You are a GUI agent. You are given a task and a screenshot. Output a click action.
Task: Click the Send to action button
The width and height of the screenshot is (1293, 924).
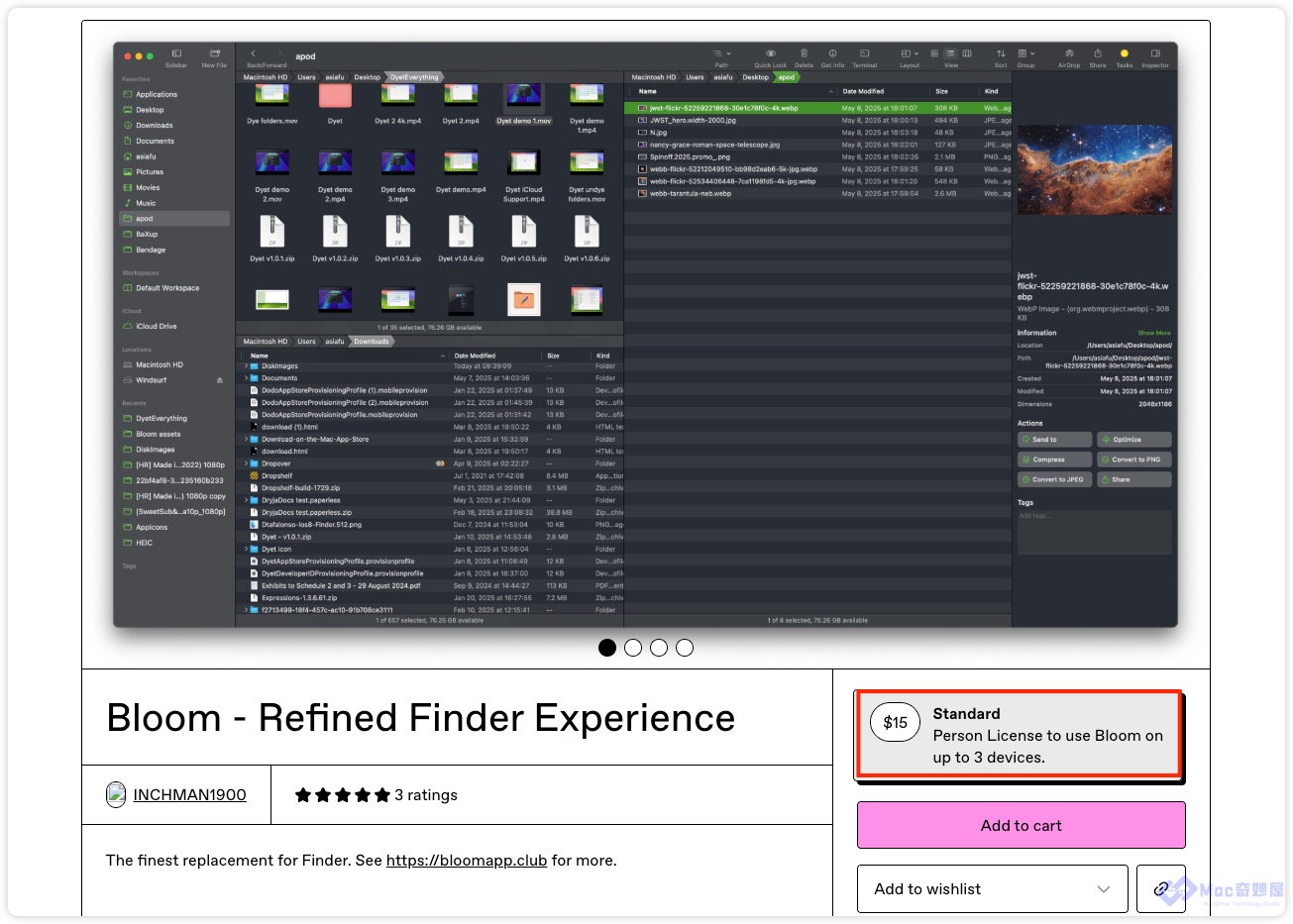point(1054,440)
